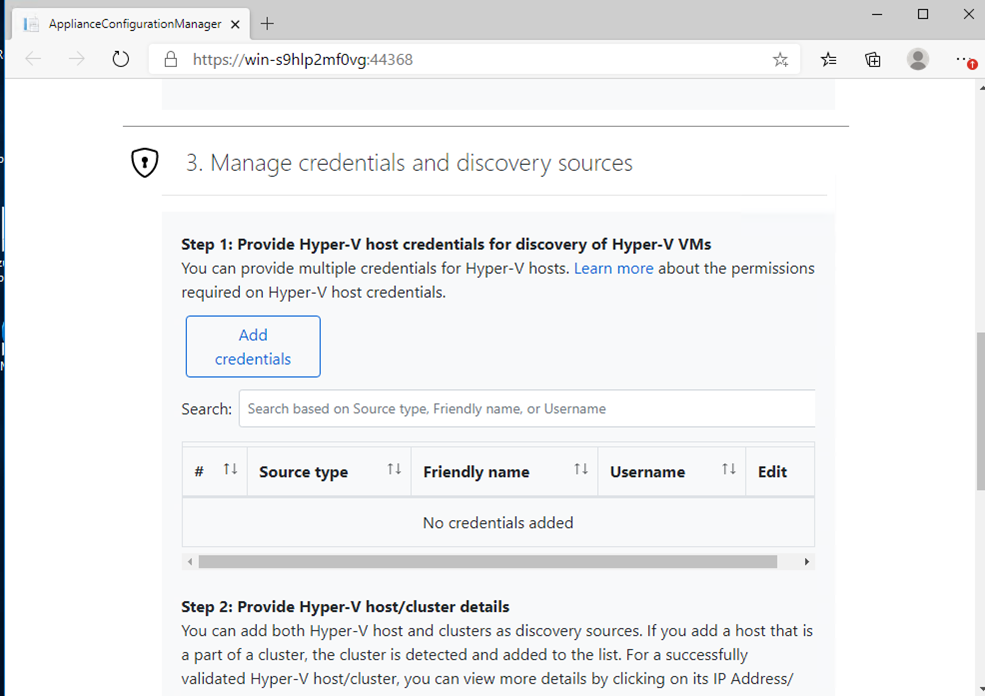Screen dimensions: 985x696
Task: Click the back navigation arrow
Action: pos(34,59)
